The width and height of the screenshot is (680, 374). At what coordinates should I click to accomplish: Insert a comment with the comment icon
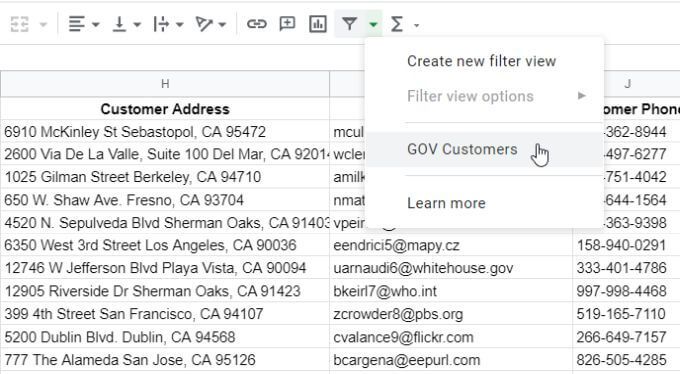[287, 23]
